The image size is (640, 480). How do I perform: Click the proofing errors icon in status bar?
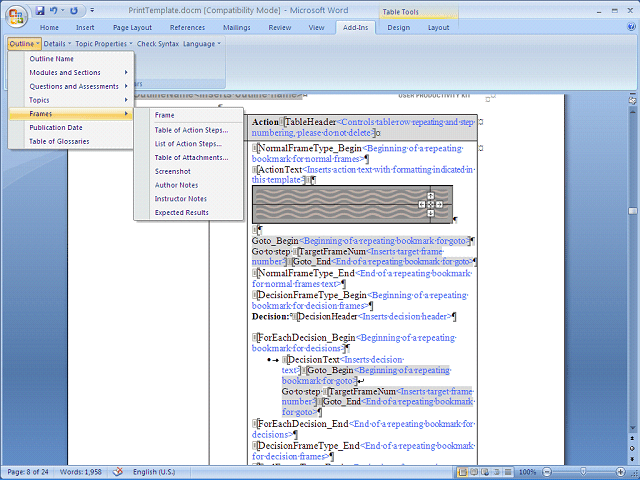click(x=118, y=472)
